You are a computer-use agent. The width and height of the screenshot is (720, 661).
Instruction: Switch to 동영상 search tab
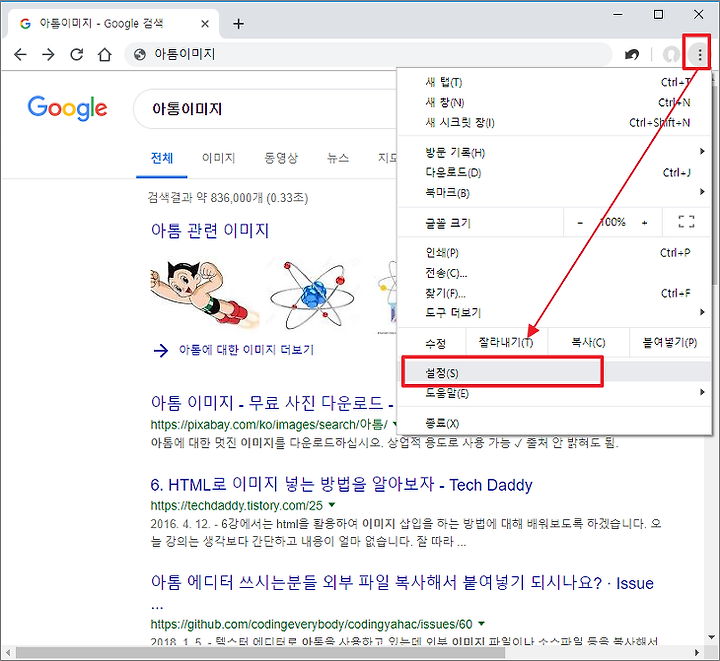pyautogui.click(x=281, y=158)
